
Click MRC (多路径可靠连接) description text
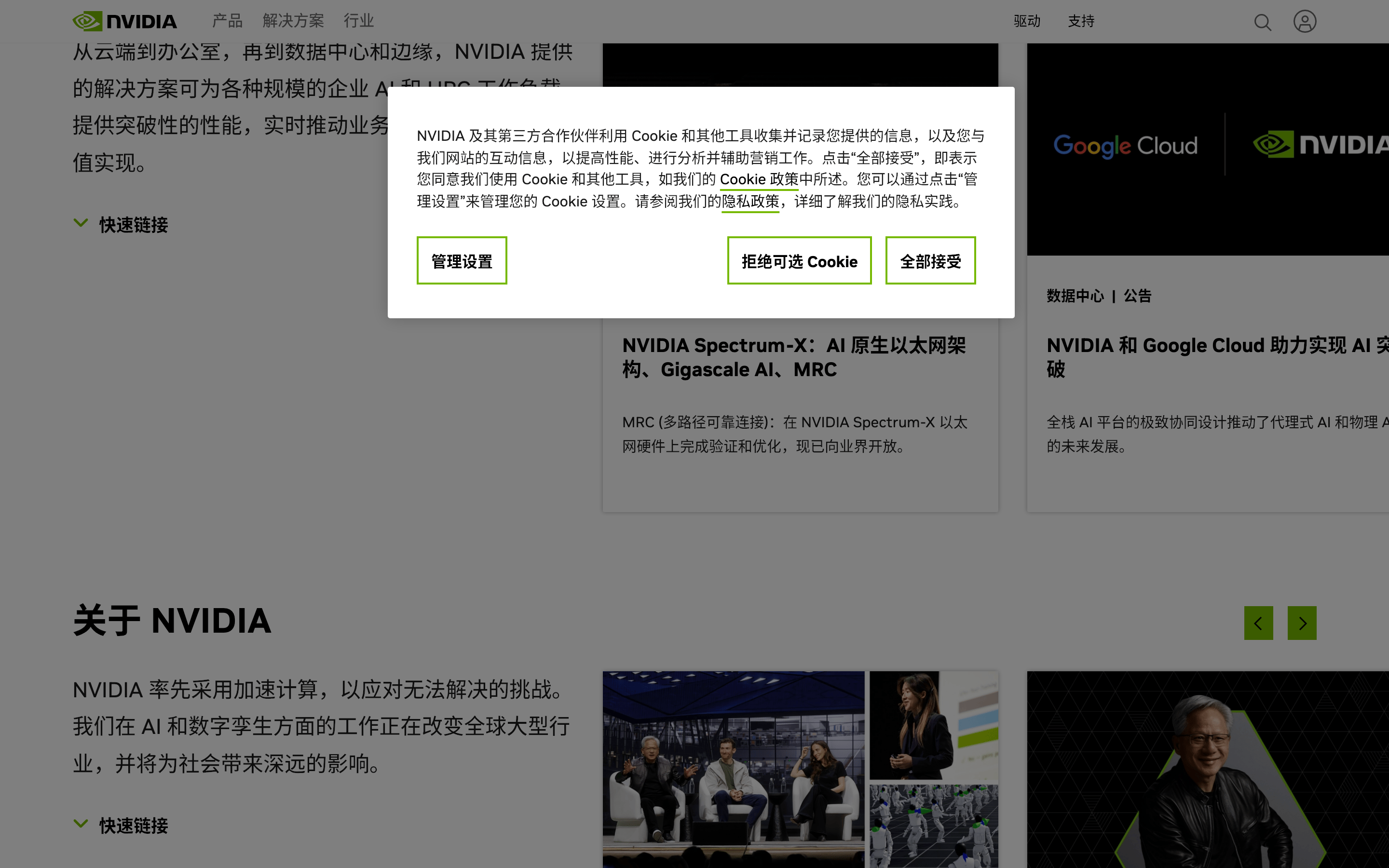795,434
